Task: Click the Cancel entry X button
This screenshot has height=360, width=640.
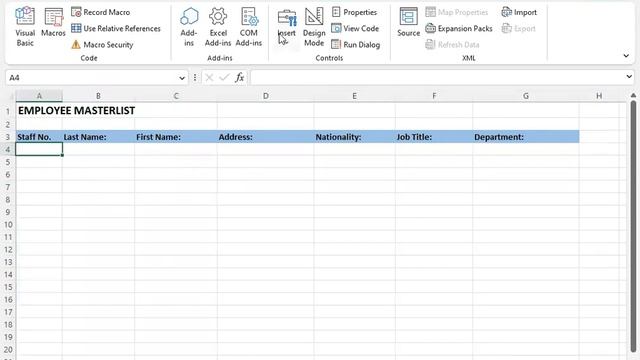Action: [x=209, y=77]
